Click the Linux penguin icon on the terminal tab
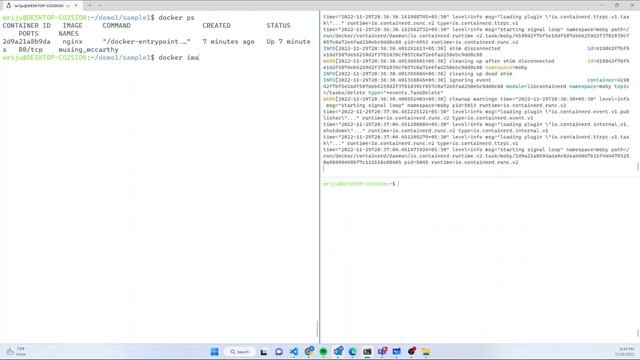This screenshot has width=640, height=360. pos(9,5)
